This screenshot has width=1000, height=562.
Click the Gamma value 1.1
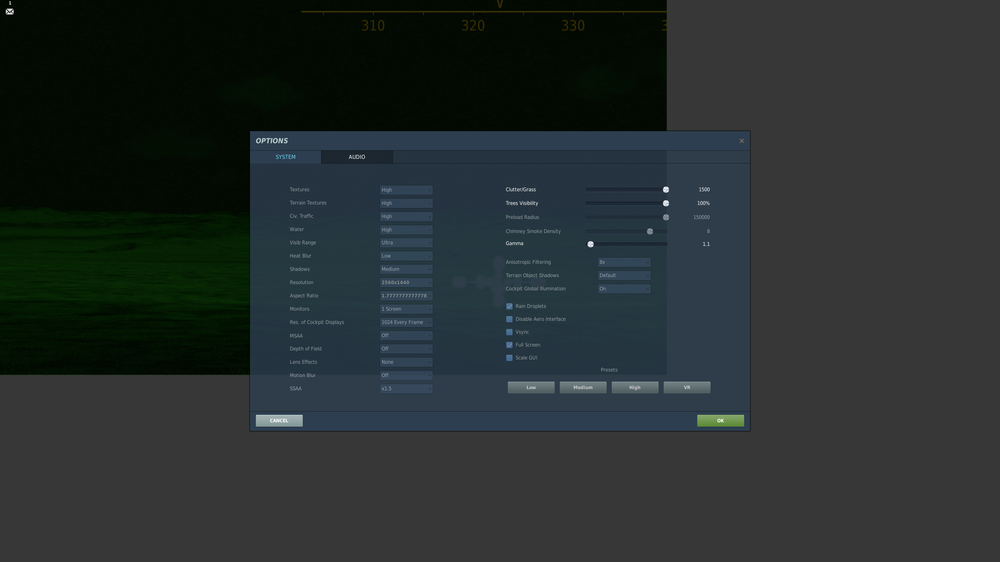(x=706, y=244)
